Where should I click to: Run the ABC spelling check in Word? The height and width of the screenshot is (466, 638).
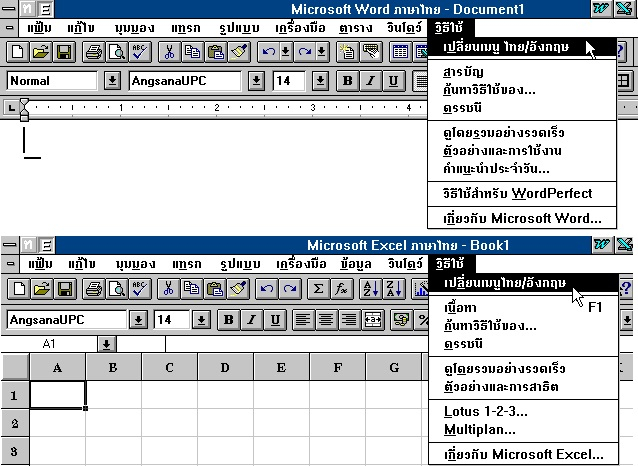coord(140,52)
